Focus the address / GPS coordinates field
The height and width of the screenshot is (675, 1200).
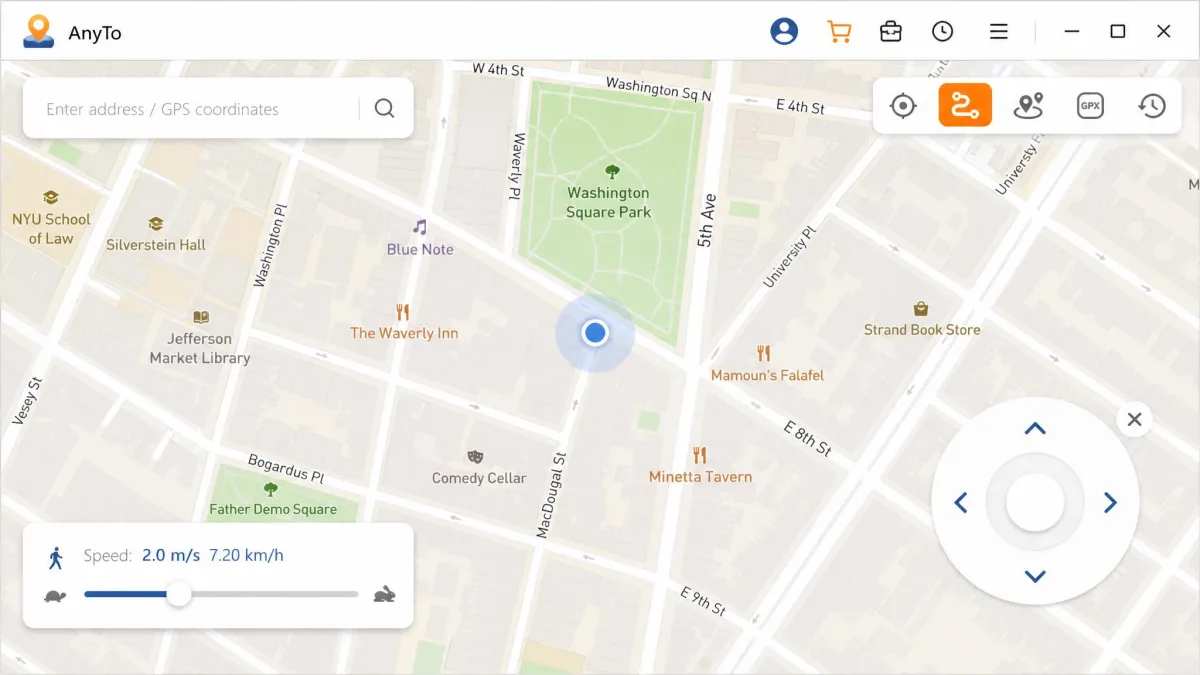point(198,109)
